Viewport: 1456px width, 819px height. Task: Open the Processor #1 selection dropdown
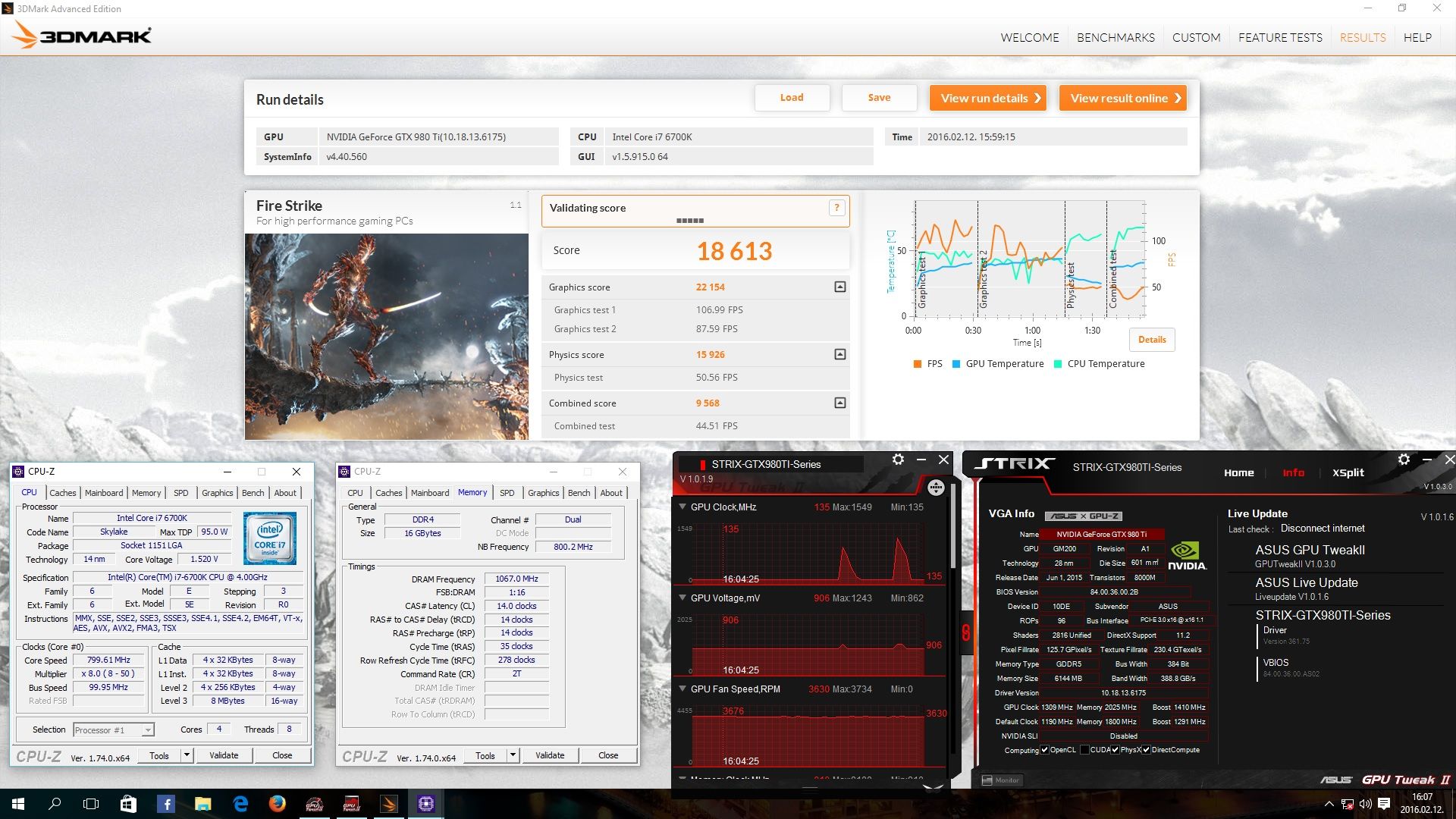pyautogui.click(x=148, y=730)
